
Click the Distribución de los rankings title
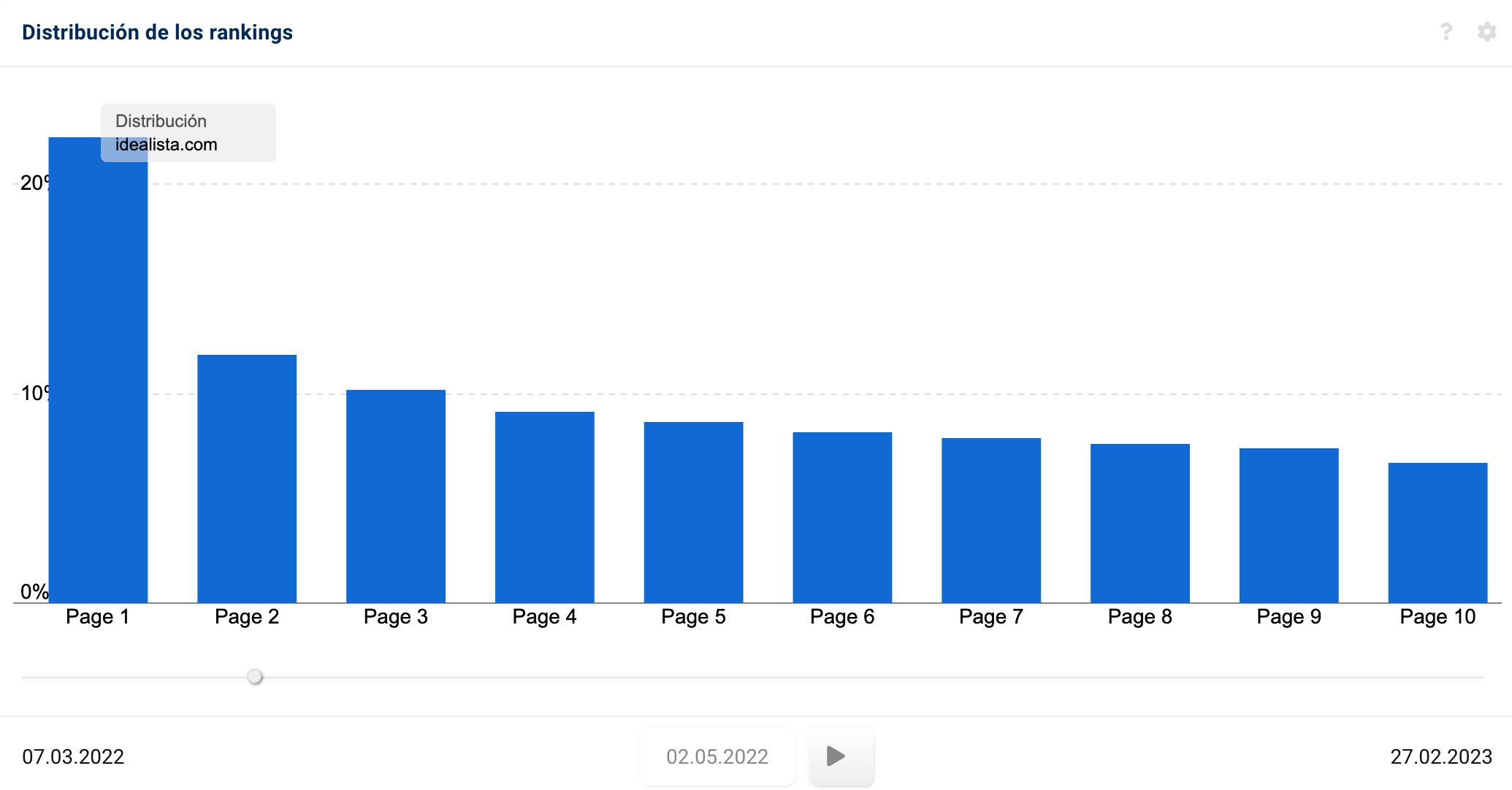click(157, 32)
